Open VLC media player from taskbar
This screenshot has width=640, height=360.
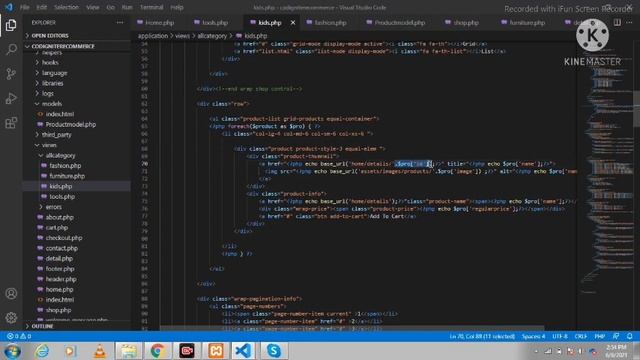(99, 351)
